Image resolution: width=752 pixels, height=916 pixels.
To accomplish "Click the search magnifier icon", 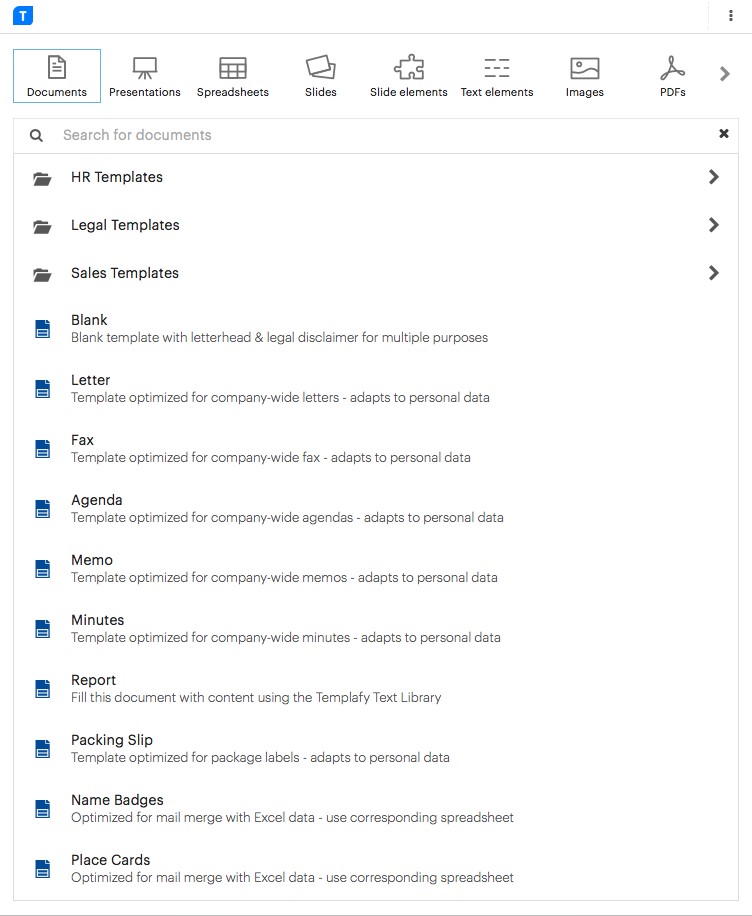I will pyautogui.click(x=36, y=136).
